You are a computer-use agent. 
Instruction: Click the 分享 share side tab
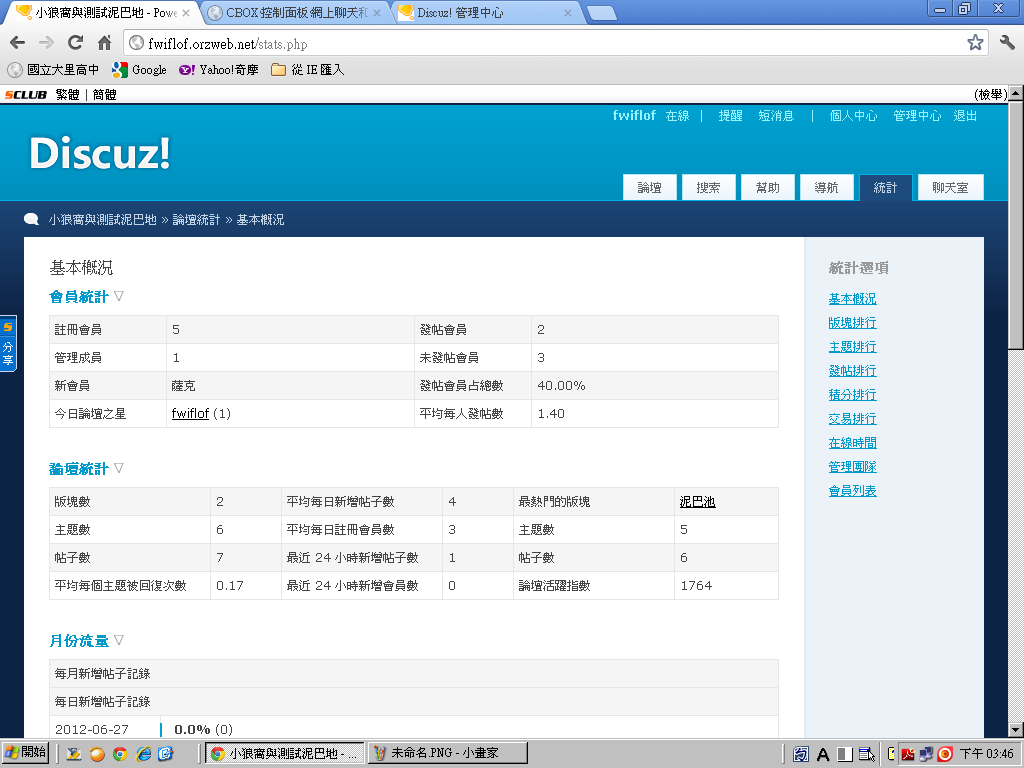tap(8, 344)
